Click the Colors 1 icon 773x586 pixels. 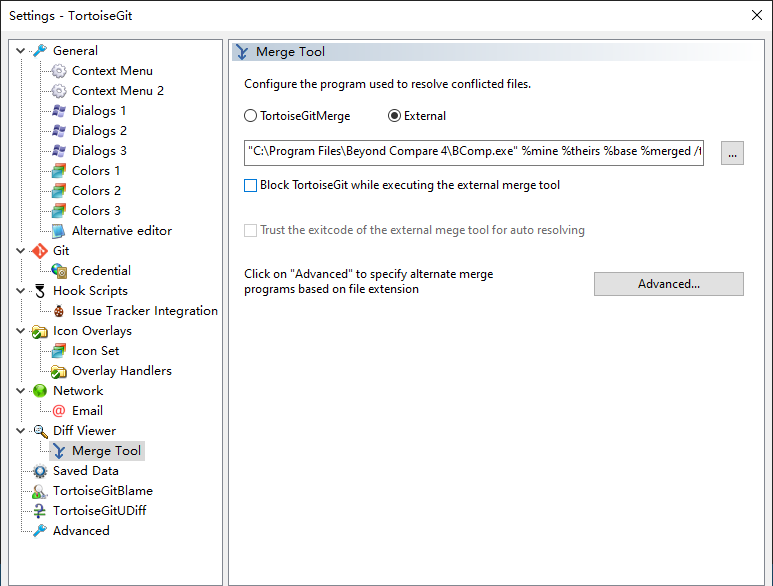click(x=59, y=171)
